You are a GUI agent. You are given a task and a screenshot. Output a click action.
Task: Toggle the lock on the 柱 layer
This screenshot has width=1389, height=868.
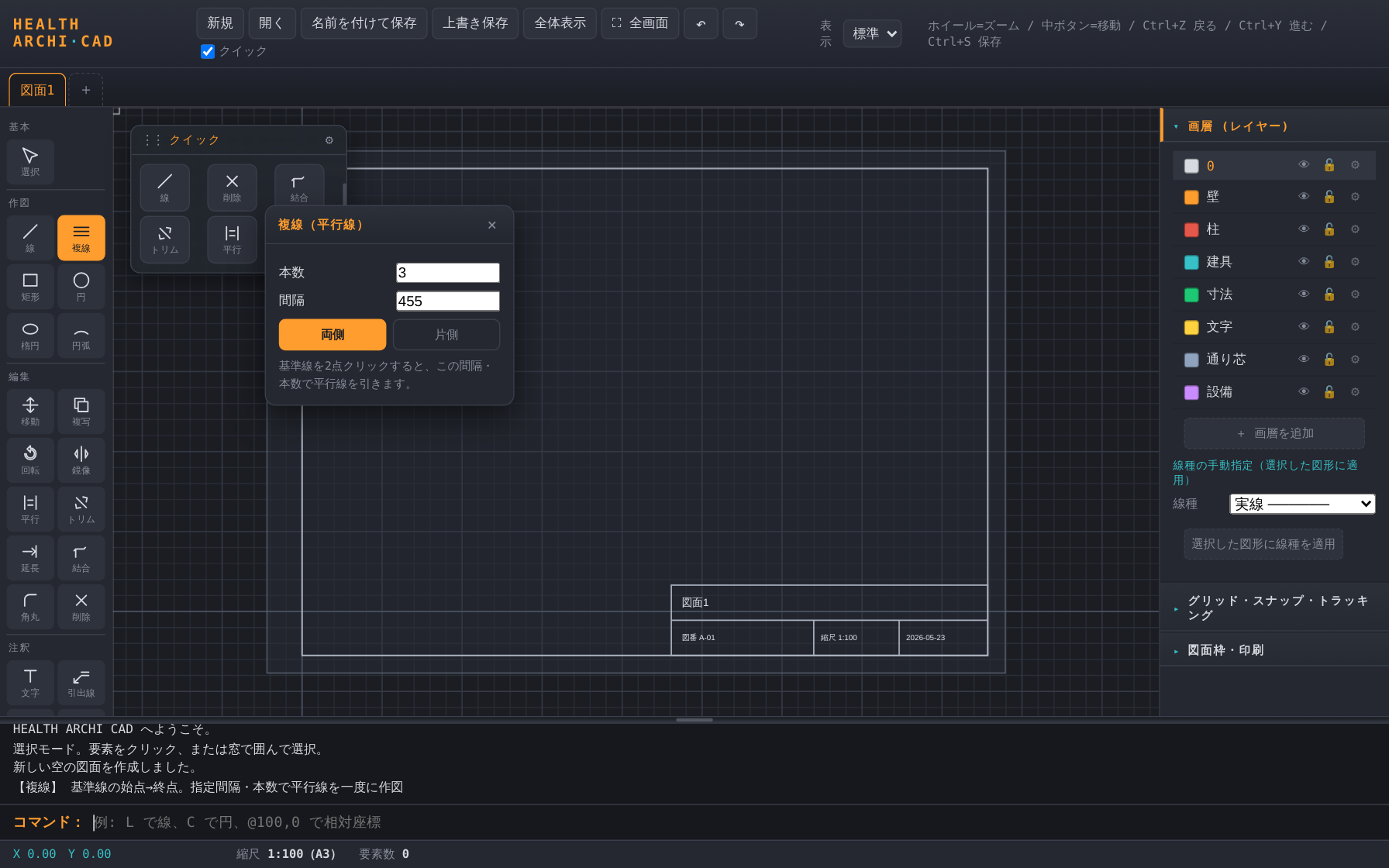(1329, 229)
